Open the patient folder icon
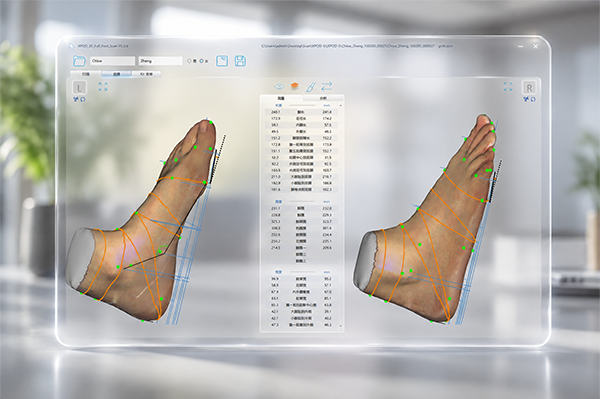The image size is (600, 399). [79, 61]
